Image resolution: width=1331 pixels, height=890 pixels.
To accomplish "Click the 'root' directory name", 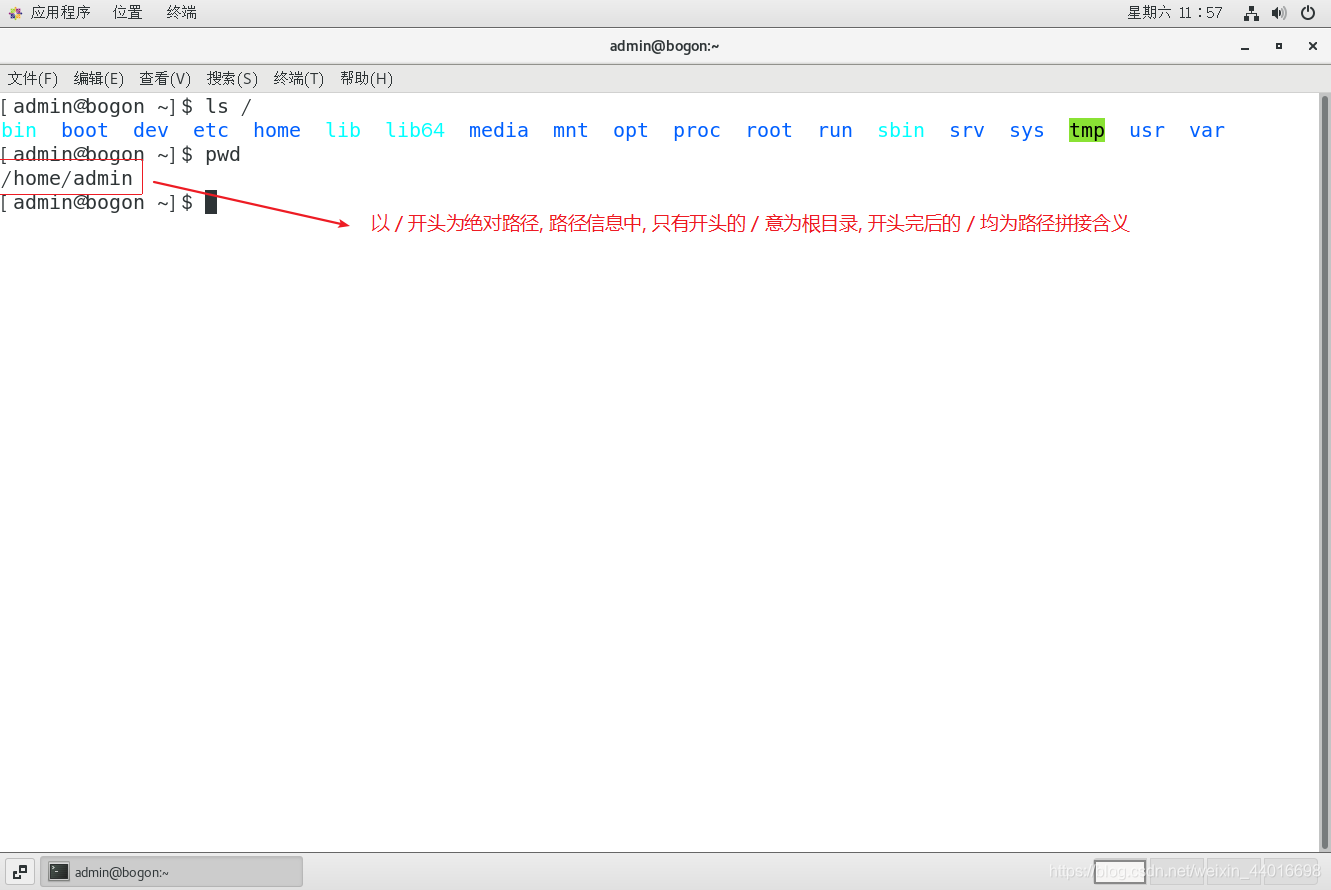I will tap(769, 130).
